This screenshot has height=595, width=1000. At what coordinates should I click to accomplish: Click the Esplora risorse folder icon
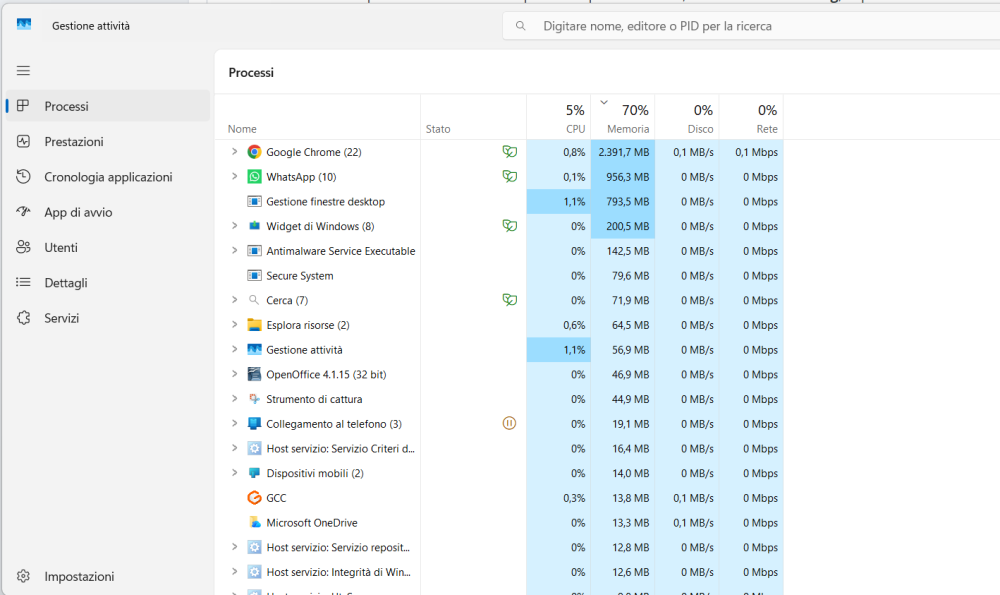click(x=254, y=325)
